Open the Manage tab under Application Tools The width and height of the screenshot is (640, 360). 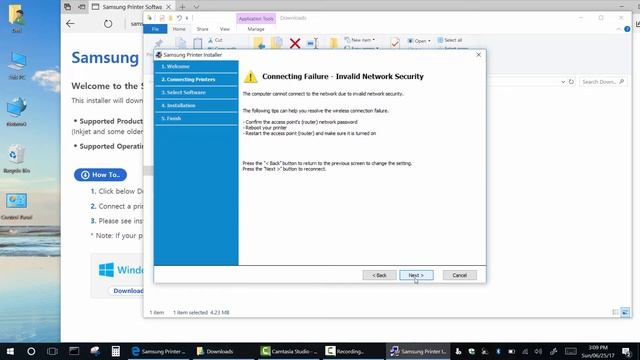pyautogui.click(x=256, y=29)
